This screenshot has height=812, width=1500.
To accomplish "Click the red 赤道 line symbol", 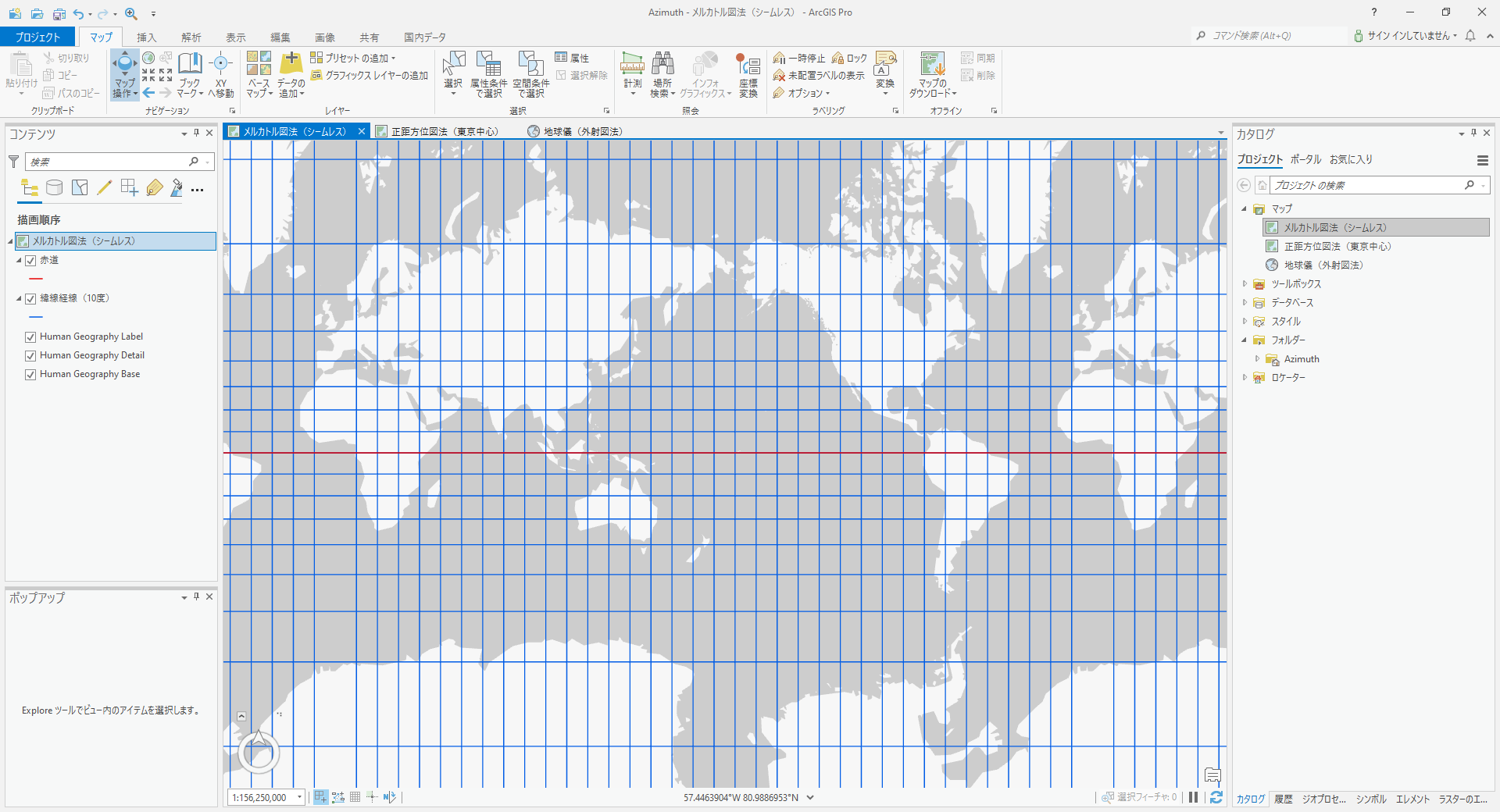I will coord(36,279).
